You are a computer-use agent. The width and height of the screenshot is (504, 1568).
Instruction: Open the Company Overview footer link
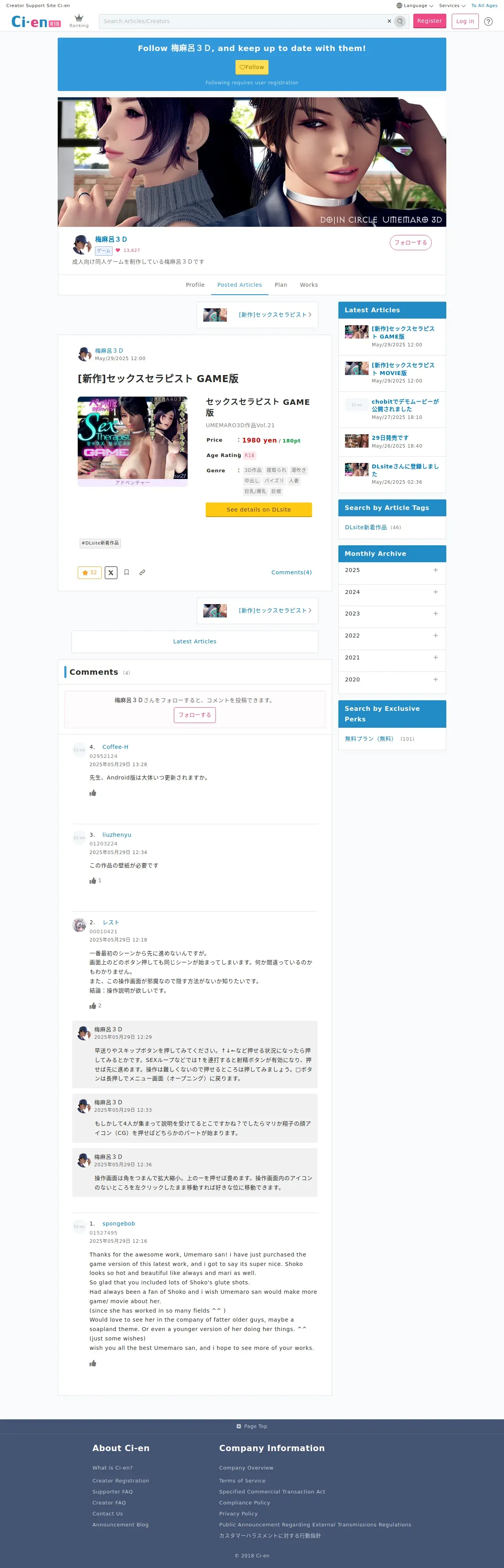coord(247,1468)
